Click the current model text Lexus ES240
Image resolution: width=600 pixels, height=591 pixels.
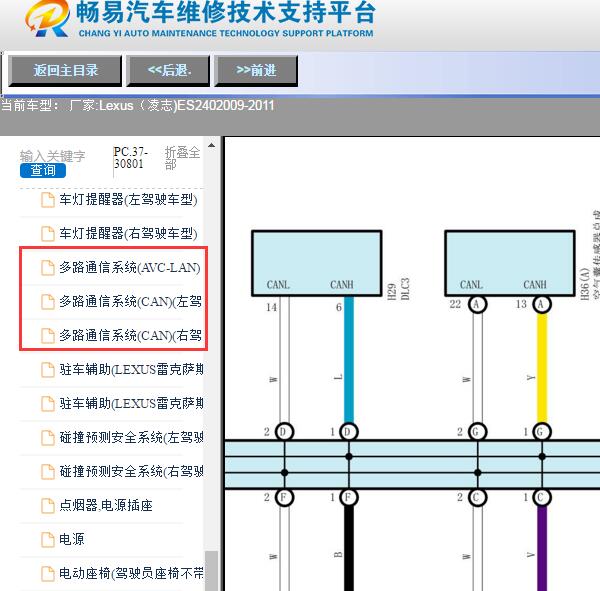(138, 106)
